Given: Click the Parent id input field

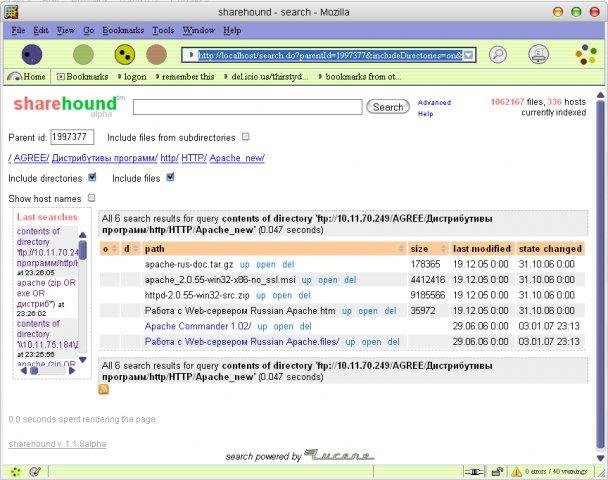Looking at the screenshot, I should (x=72, y=137).
